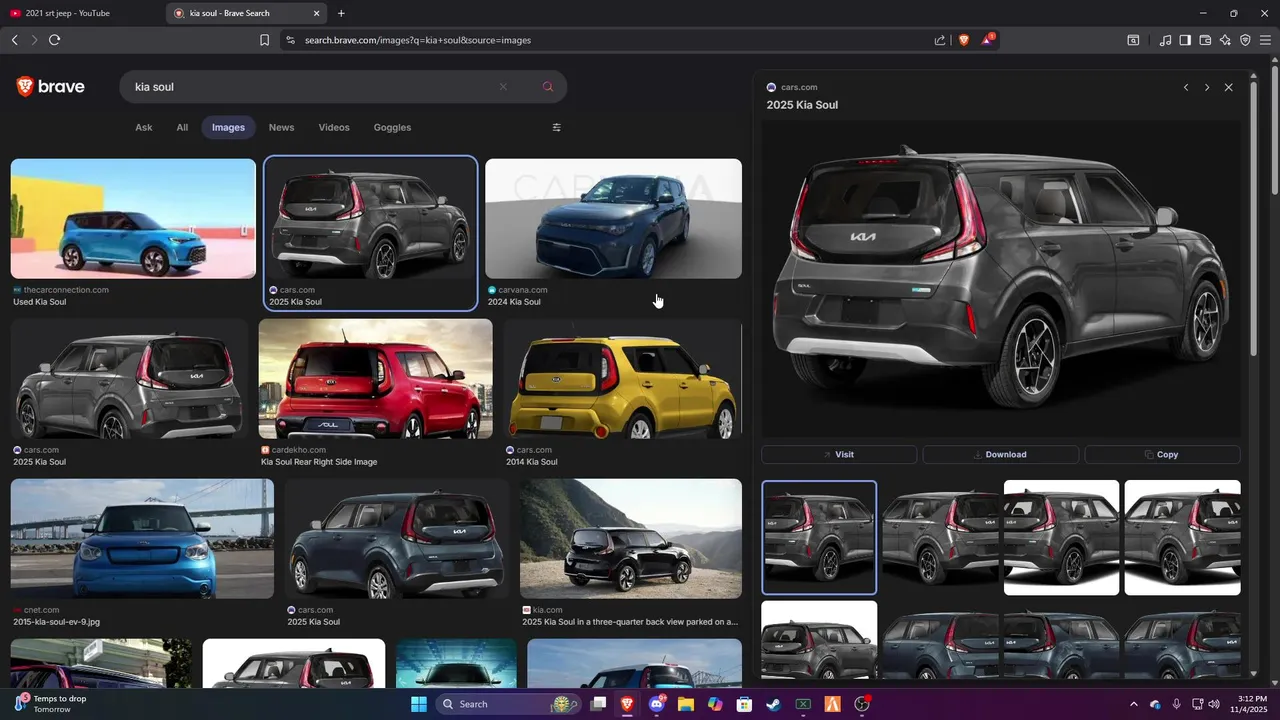This screenshot has height=720, width=1280.
Task: Show previous image in preview panel
Action: click(x=1186, y=88)
